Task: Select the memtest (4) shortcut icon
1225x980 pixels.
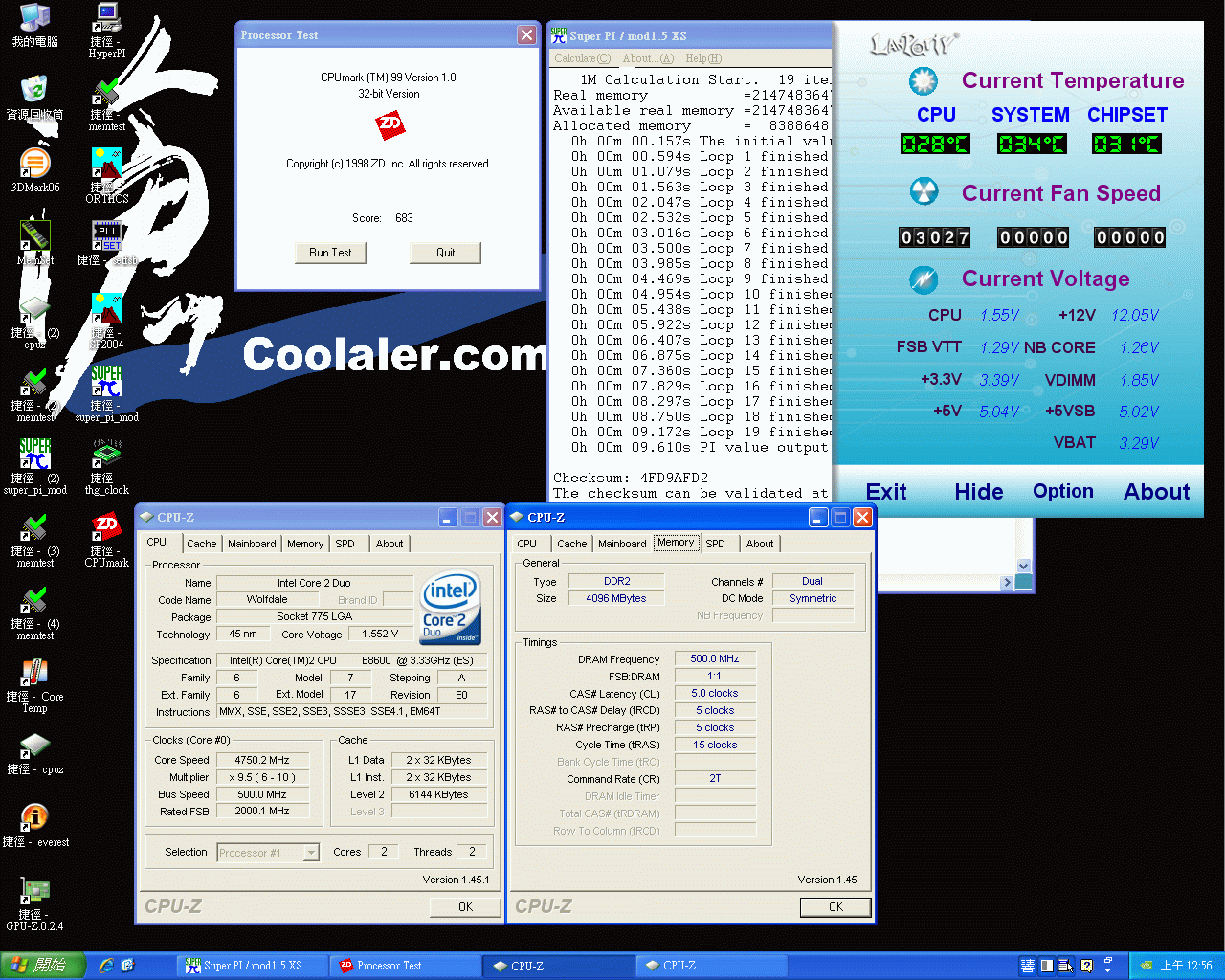Action: (34, 599)
